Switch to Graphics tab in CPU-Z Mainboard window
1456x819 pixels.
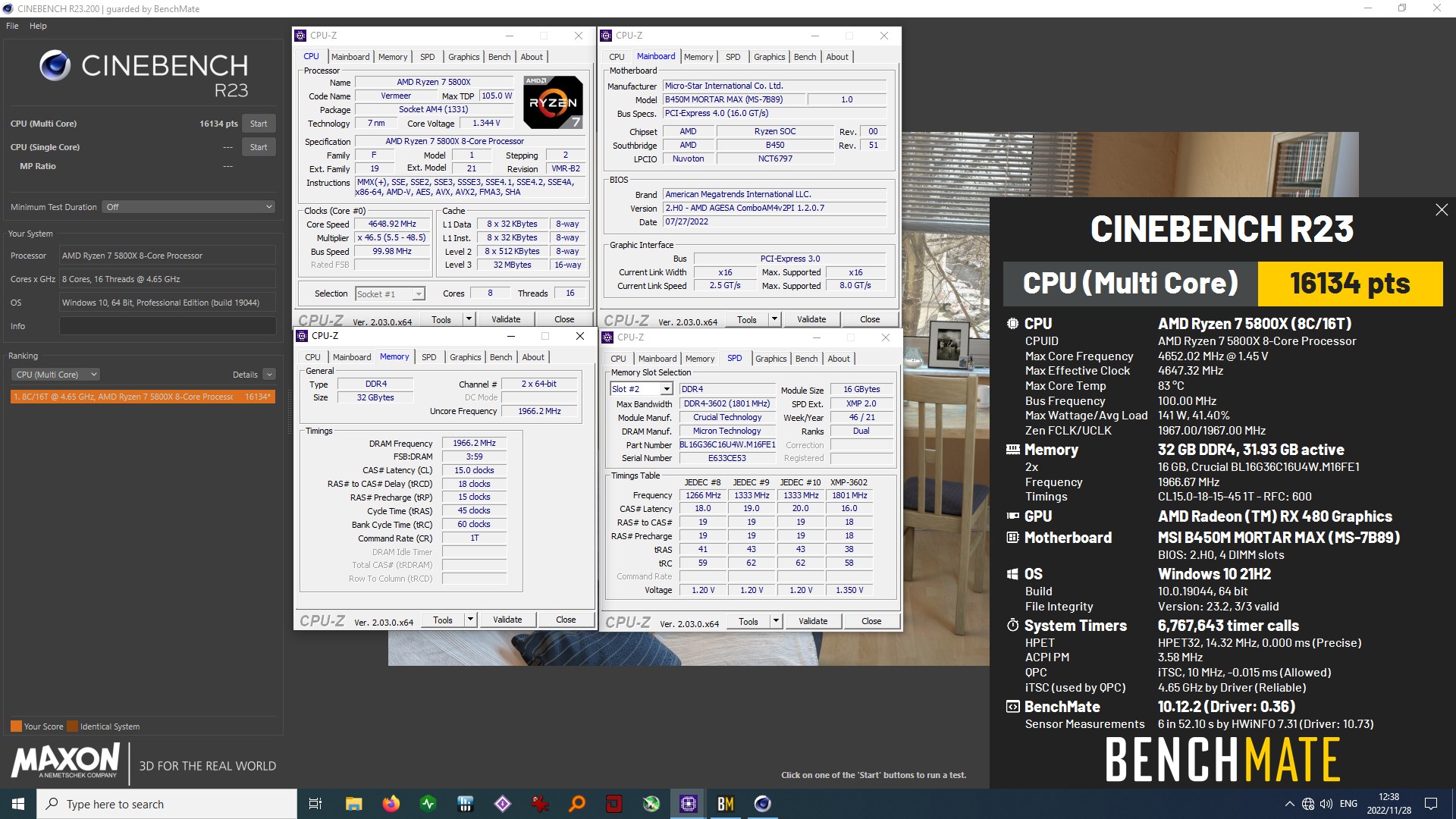pyautogui.click(x=769, y=57)
